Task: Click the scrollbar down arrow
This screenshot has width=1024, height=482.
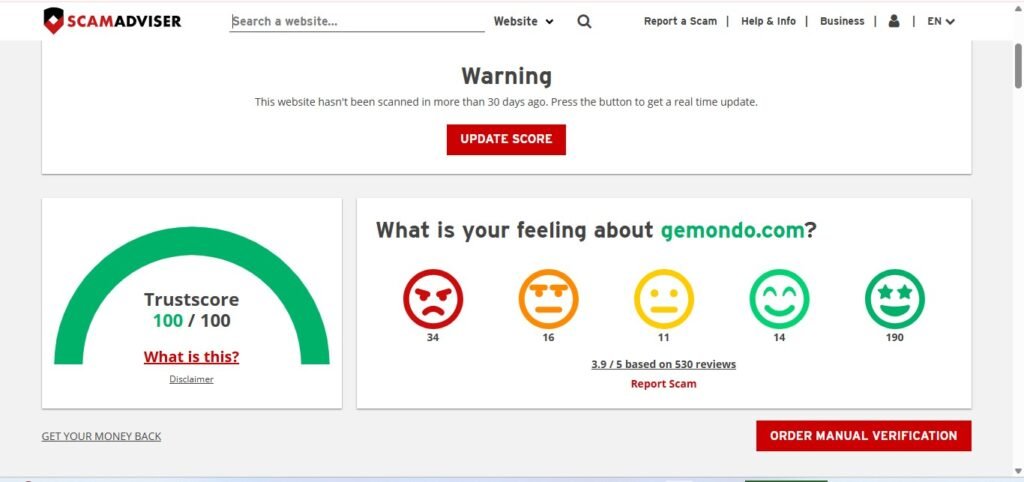Action: pos(1018,471)
